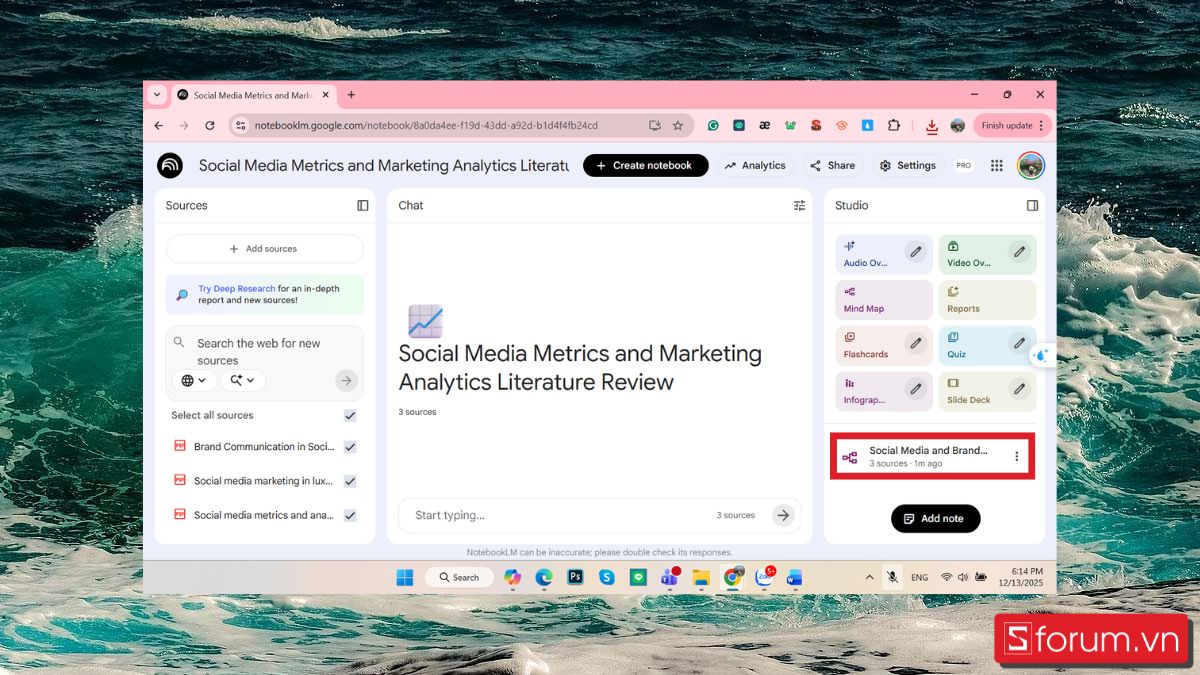
Task: Toggle Select all sources checkbox
Action: [350, 415]
